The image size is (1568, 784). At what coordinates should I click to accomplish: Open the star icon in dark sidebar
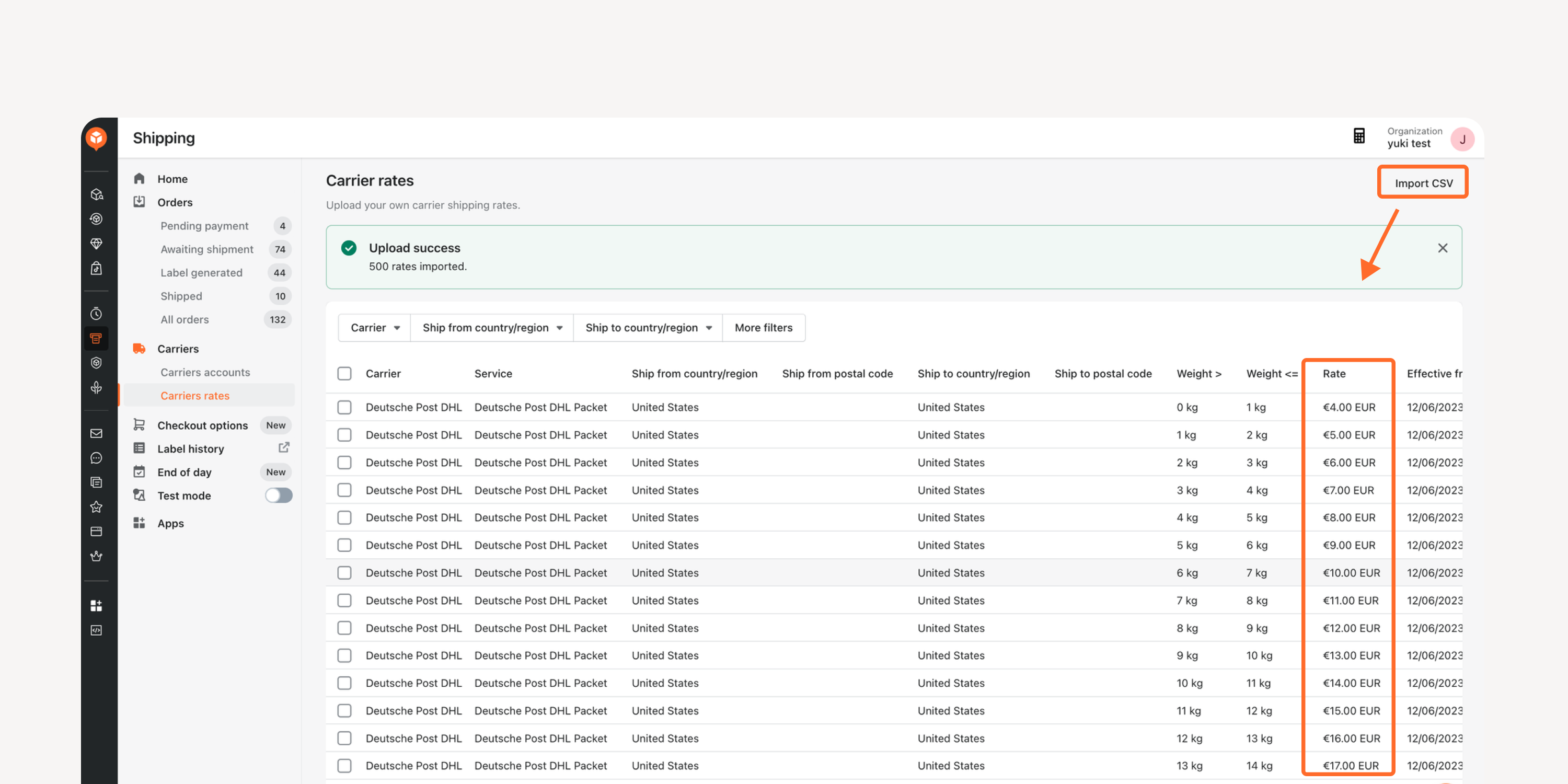[x=96, y=506]
